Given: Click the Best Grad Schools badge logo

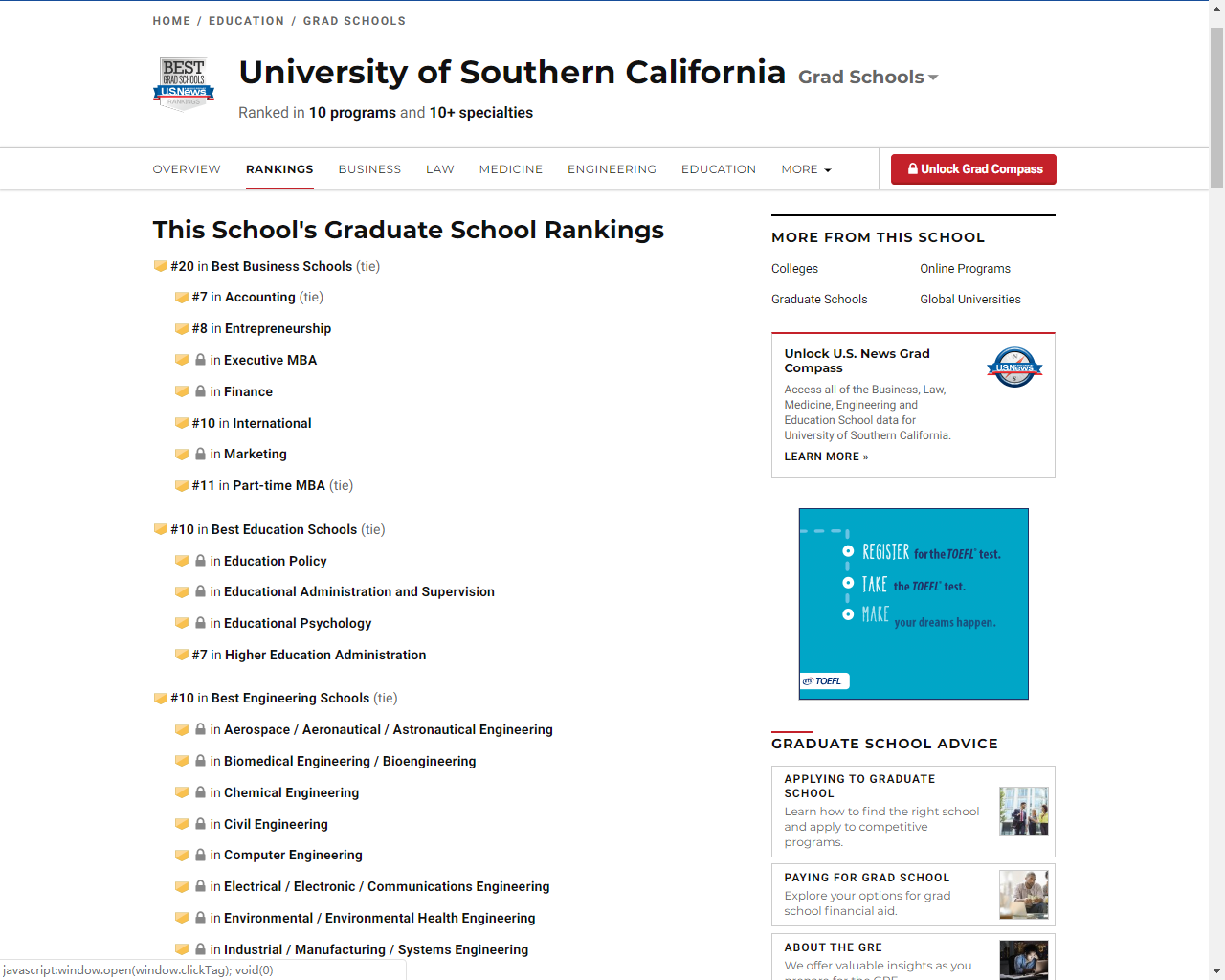Looking at the screenshot, I should [184, 83].
